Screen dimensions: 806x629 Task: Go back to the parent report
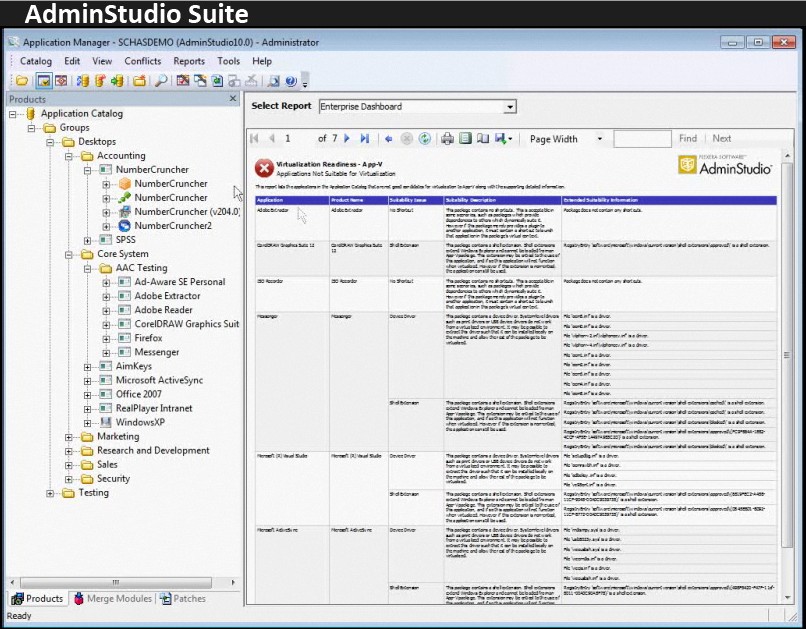point(389,139)
